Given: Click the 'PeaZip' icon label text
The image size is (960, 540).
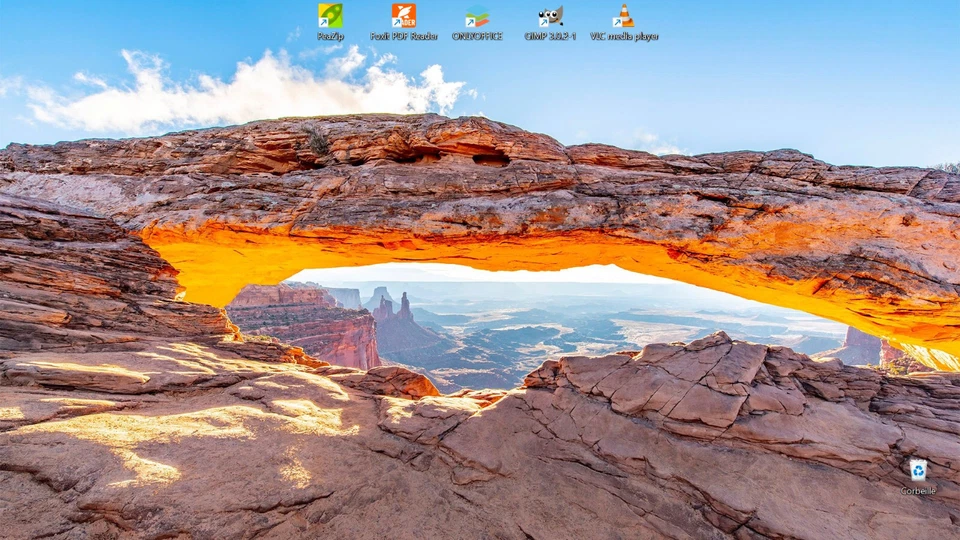Looking at the screenshot, I should 331,37.
